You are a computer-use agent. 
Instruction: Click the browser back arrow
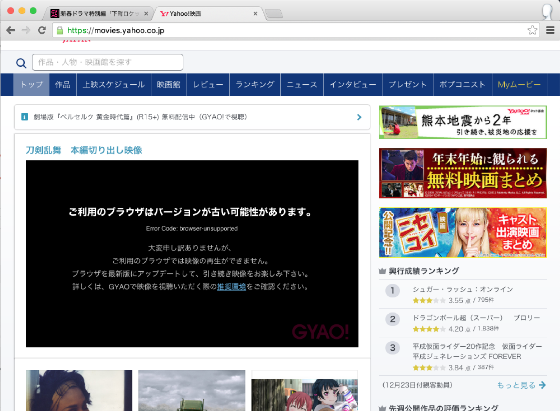click(11, 30)
